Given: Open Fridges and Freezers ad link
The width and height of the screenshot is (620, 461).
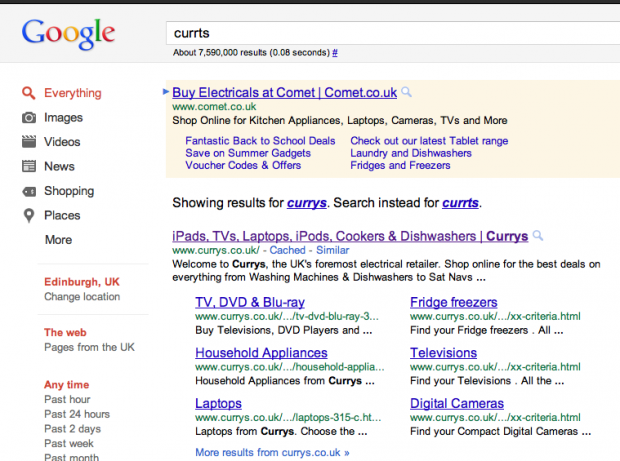Looking at the screenshot, I should click(x=400, y=165).
